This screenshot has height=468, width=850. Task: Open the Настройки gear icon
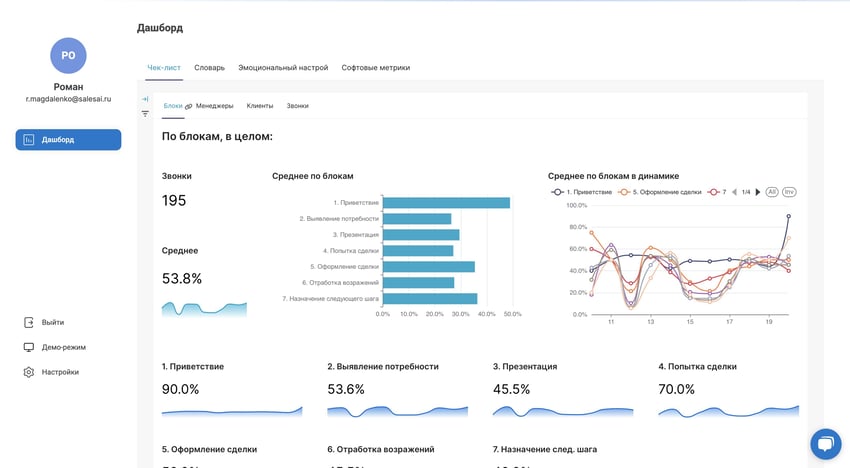(x=29, y=372)
